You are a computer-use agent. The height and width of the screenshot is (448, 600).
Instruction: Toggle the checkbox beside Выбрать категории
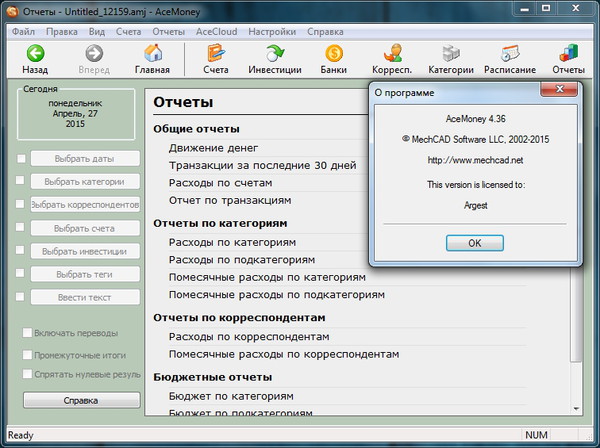coord(21,182)
